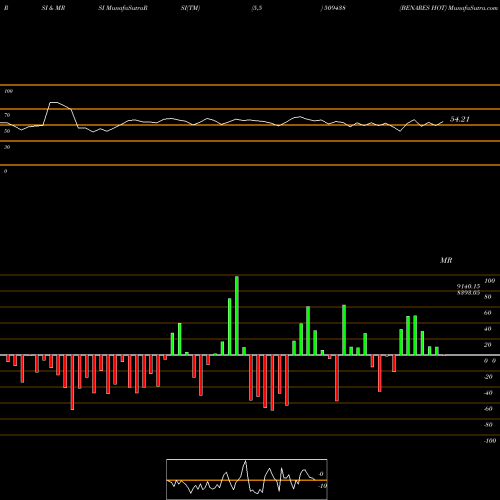Click the MR axis label -40

pyautogui.click(x=488, y=393)
